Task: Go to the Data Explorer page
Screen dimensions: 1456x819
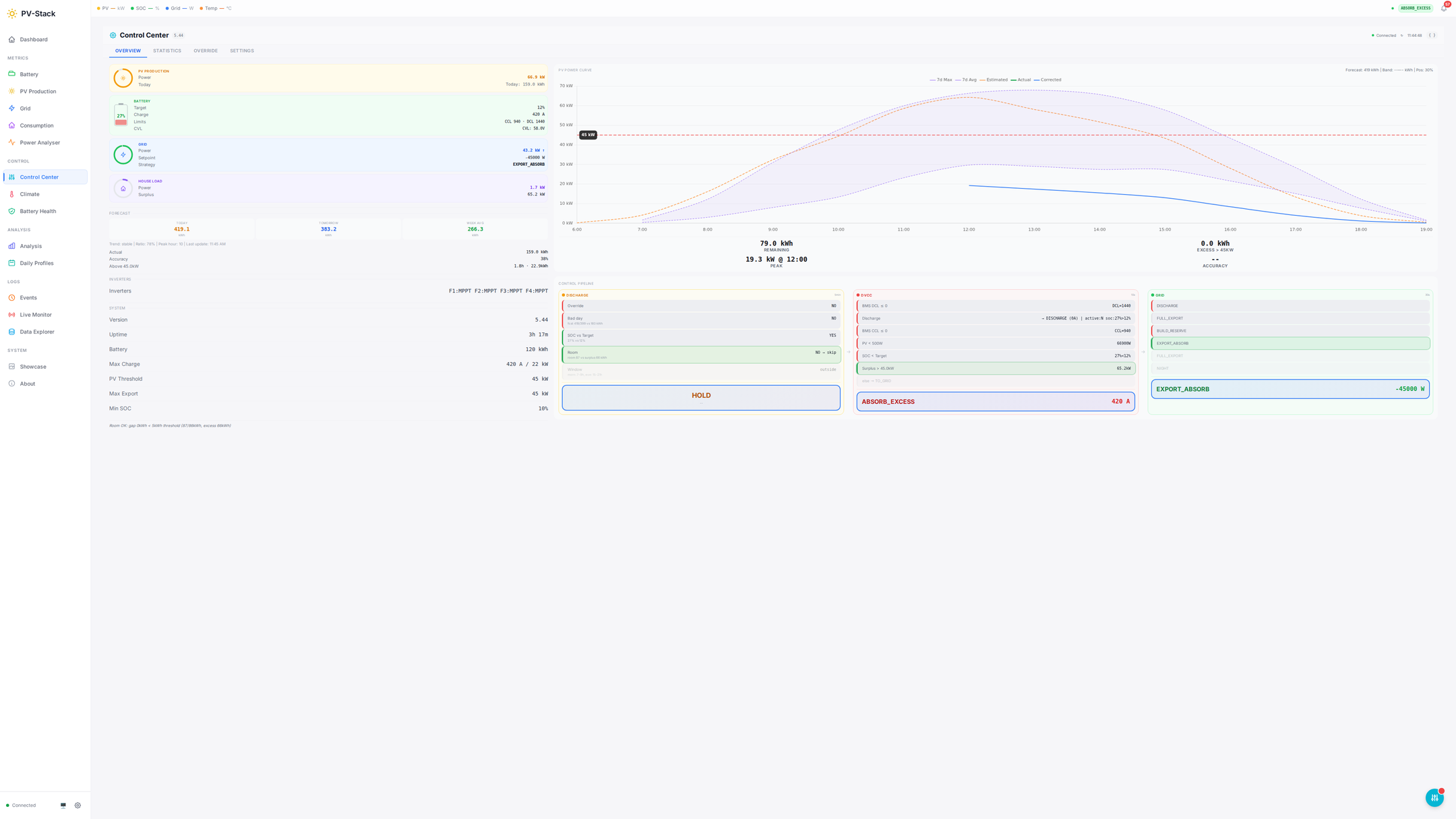Action: tap(37, 332)
